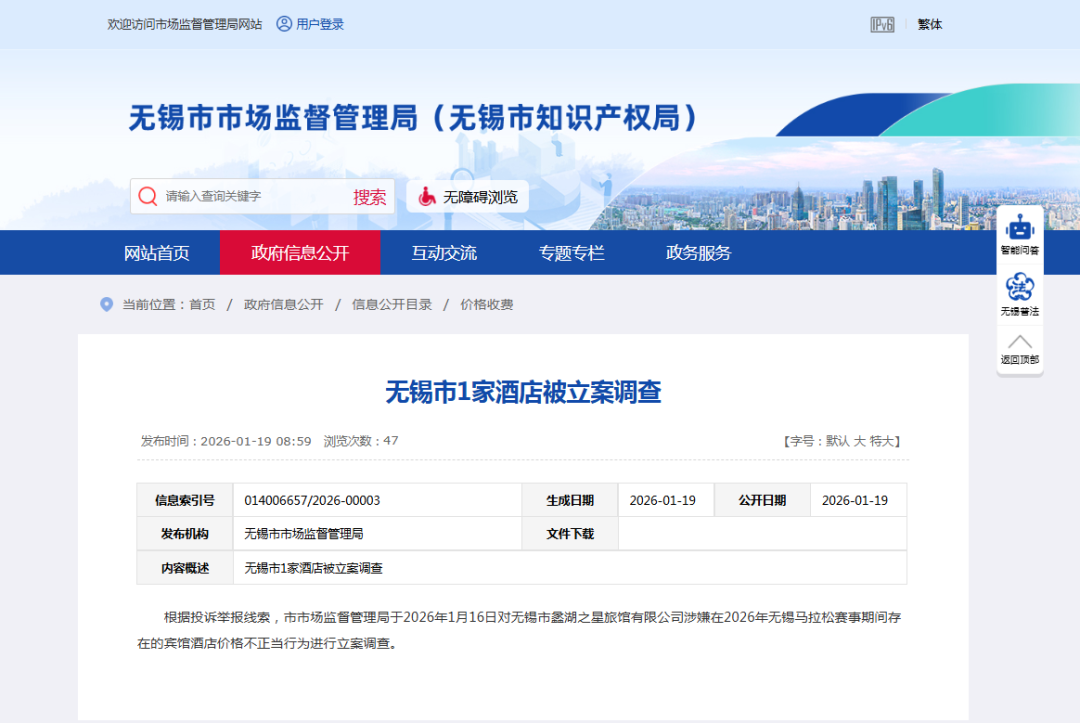Set font size to 特大

tap(883, 441)
